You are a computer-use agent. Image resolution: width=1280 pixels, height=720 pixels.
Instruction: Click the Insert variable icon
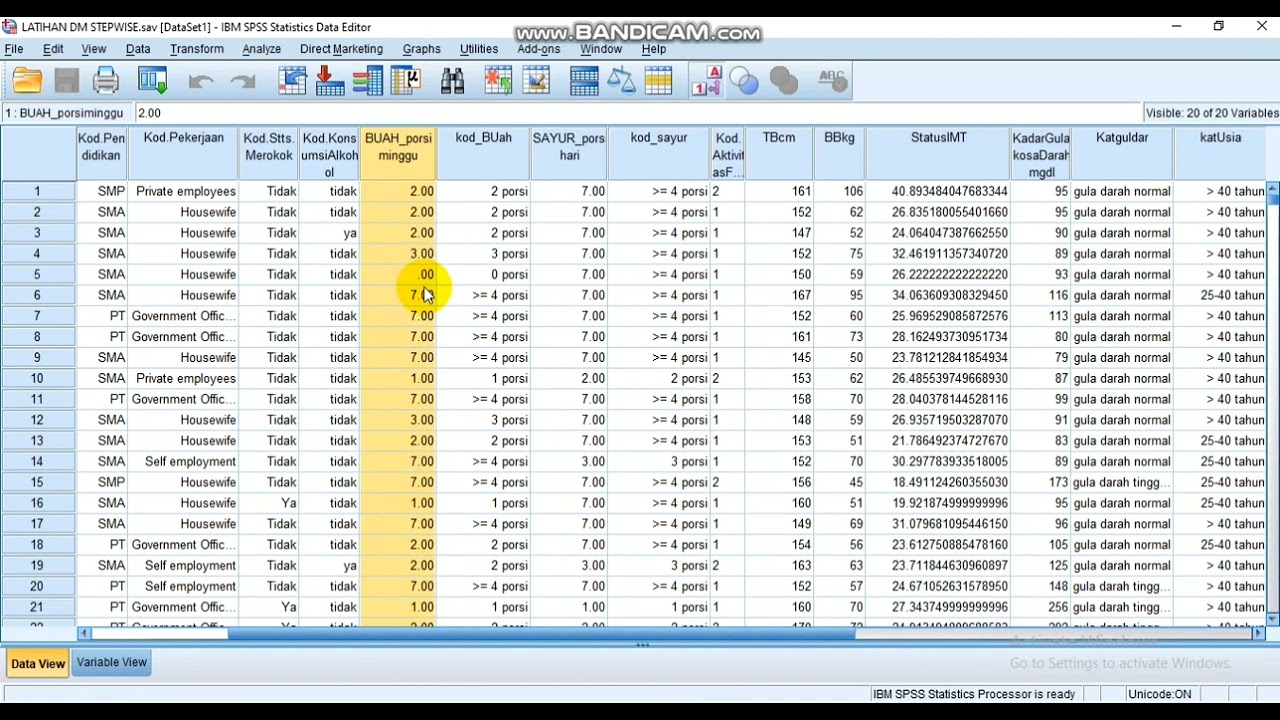point(536,81)
